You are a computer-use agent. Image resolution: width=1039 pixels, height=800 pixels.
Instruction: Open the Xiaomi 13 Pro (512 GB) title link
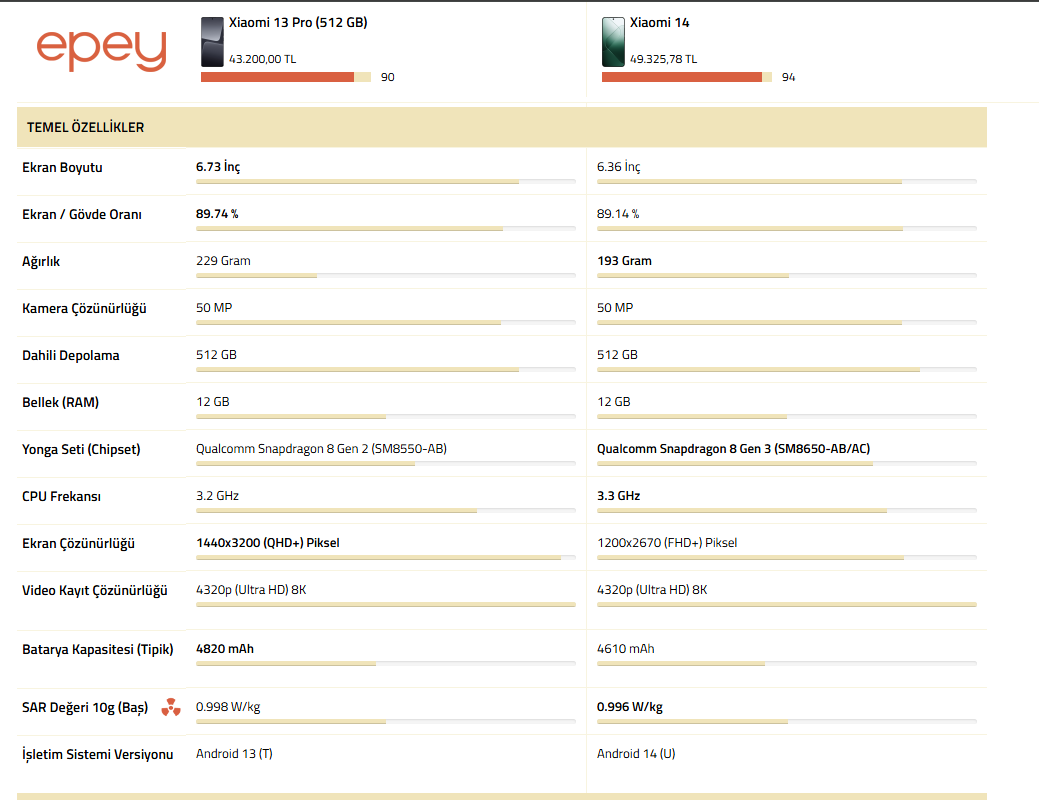point(298,23)
